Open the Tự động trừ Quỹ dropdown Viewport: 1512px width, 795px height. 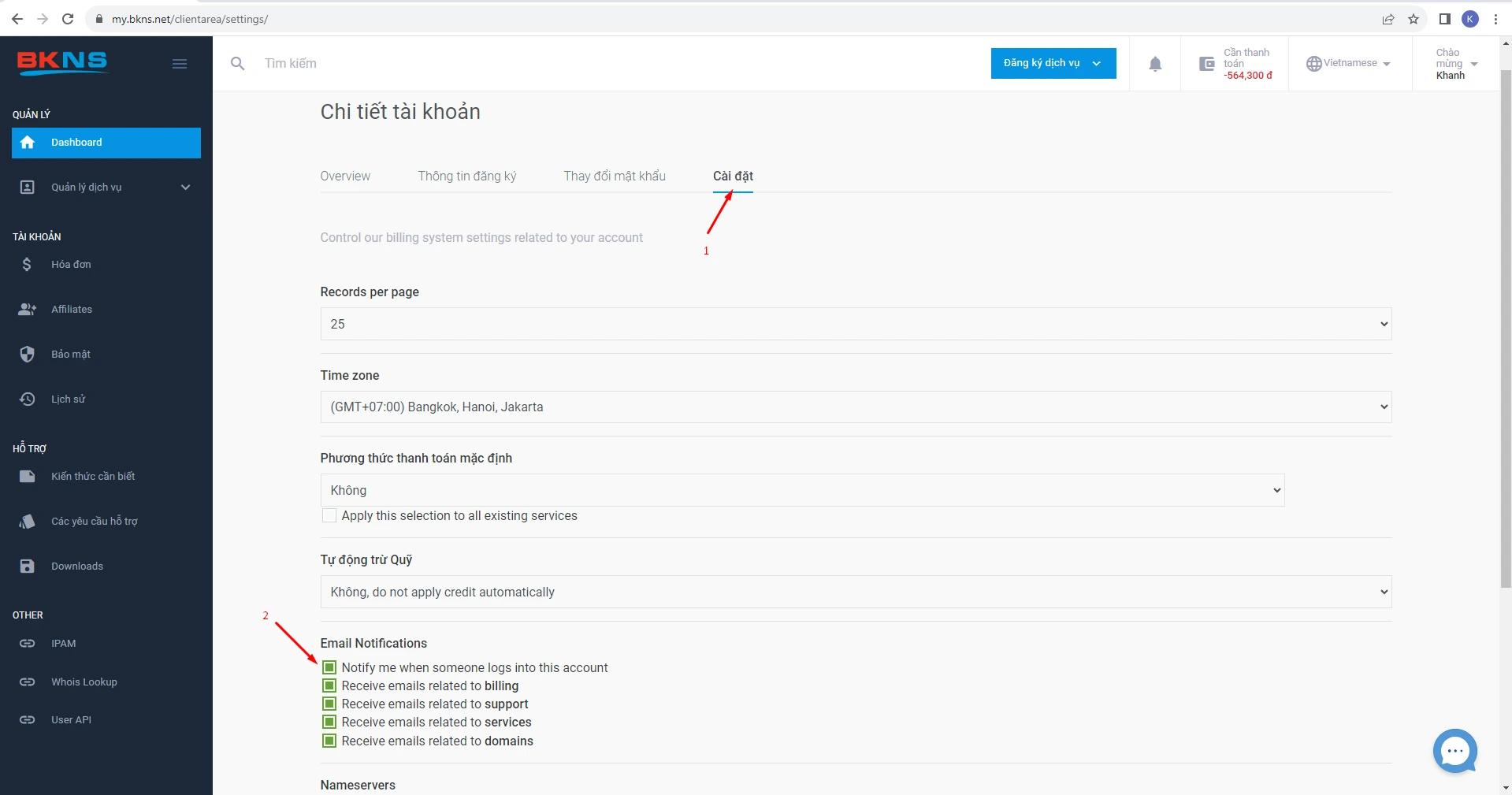855,593
